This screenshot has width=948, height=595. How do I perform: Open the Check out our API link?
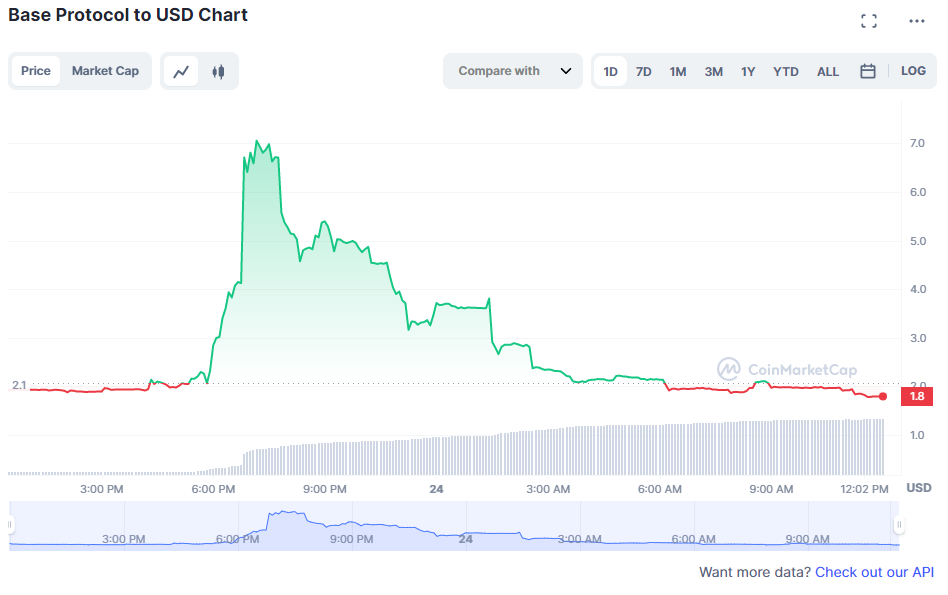click(874, 572)
